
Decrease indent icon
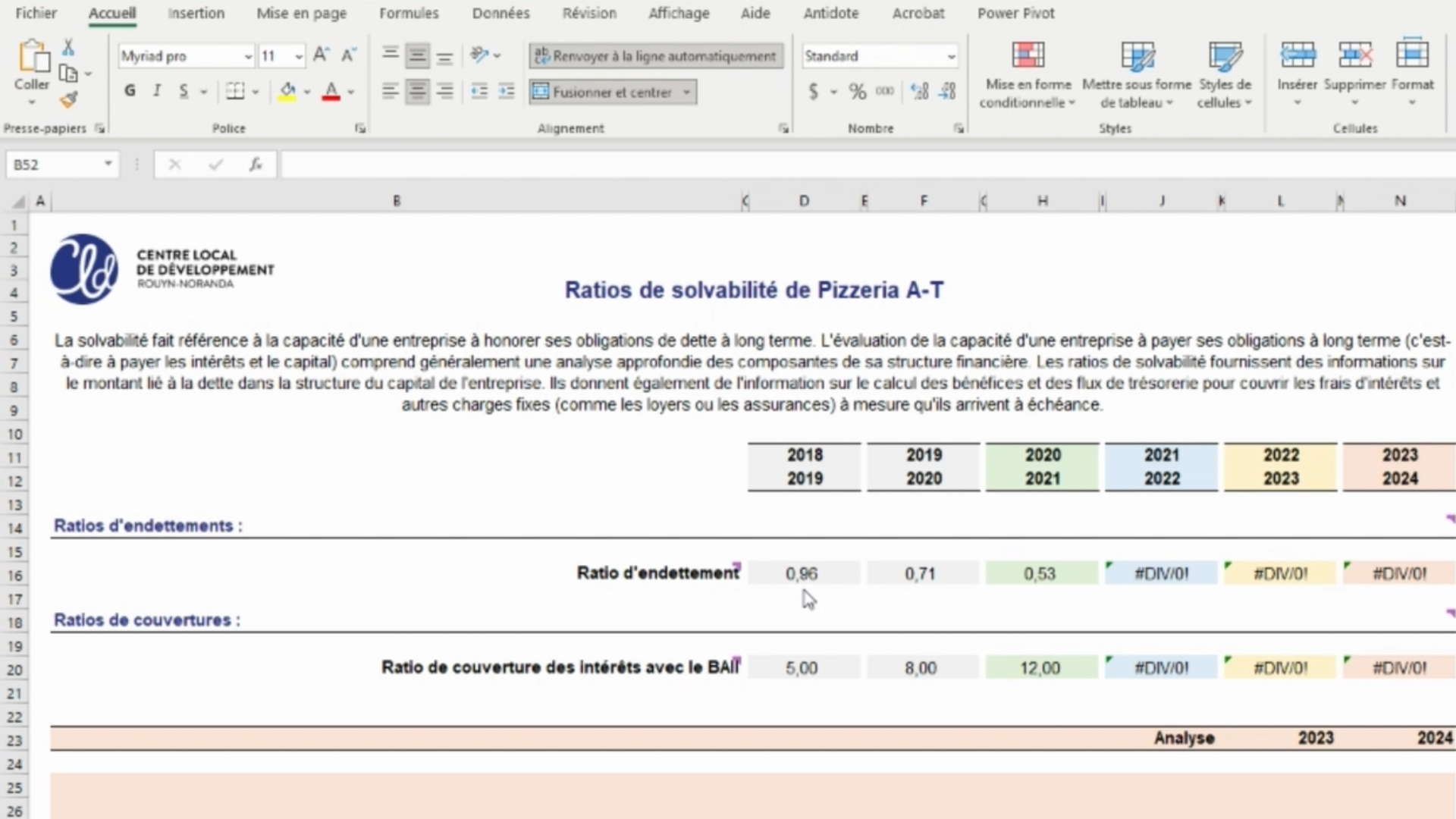(479, 92)
